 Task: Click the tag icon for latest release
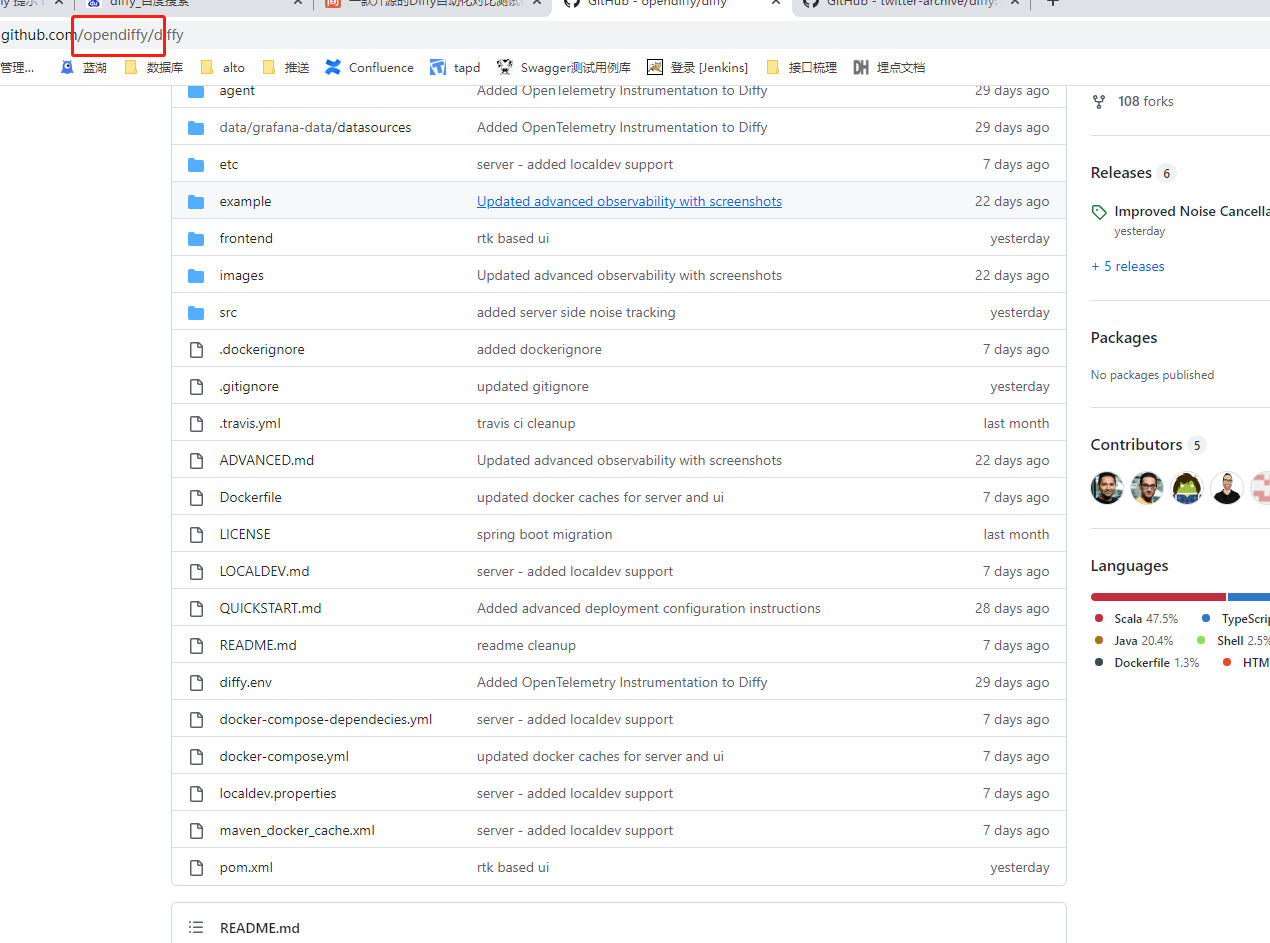click(x=1099, y=212)
